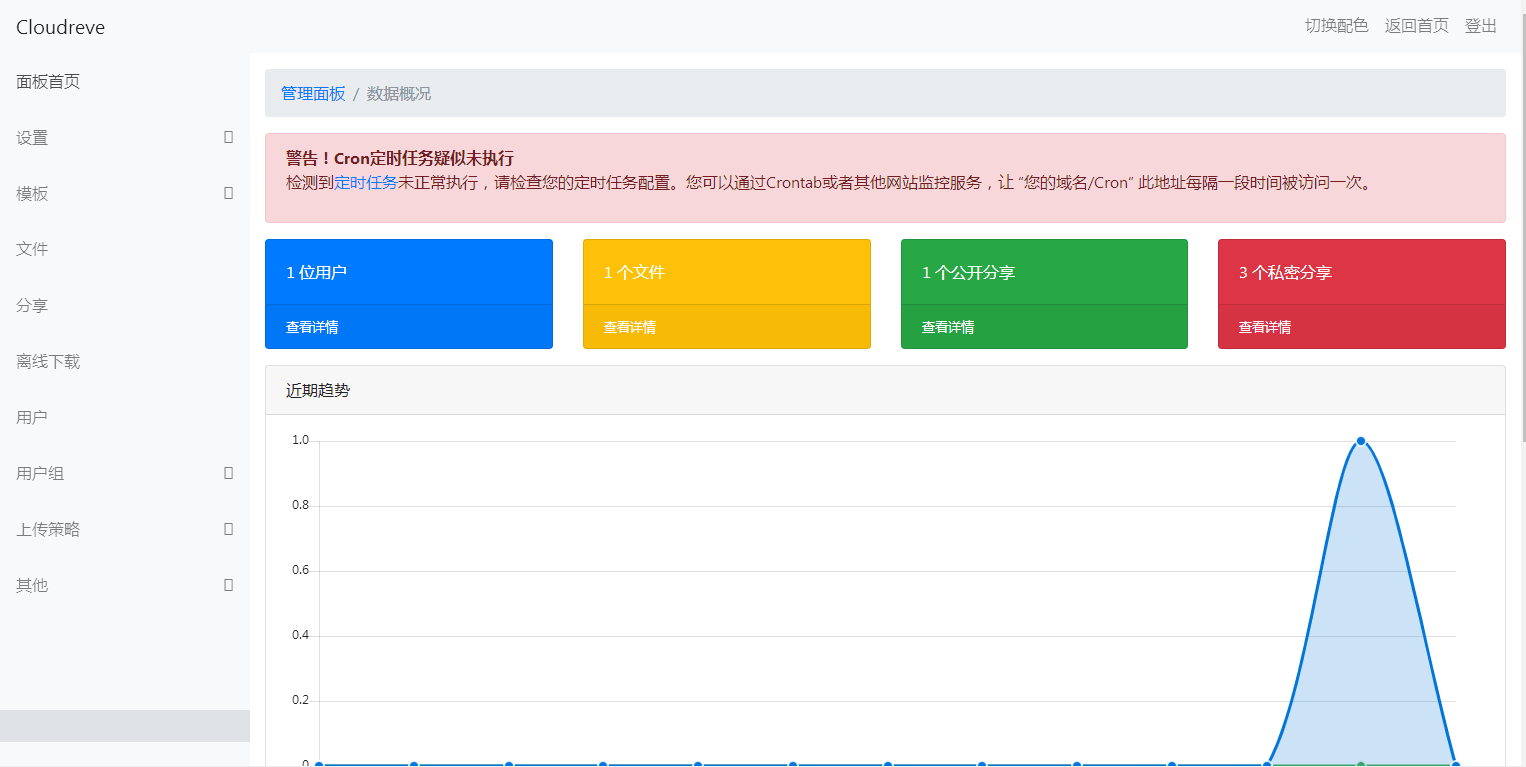Open 面板首页 in the sidebar
The width and height of the screenshot is (1526, 767).
[x=48, y=82]
